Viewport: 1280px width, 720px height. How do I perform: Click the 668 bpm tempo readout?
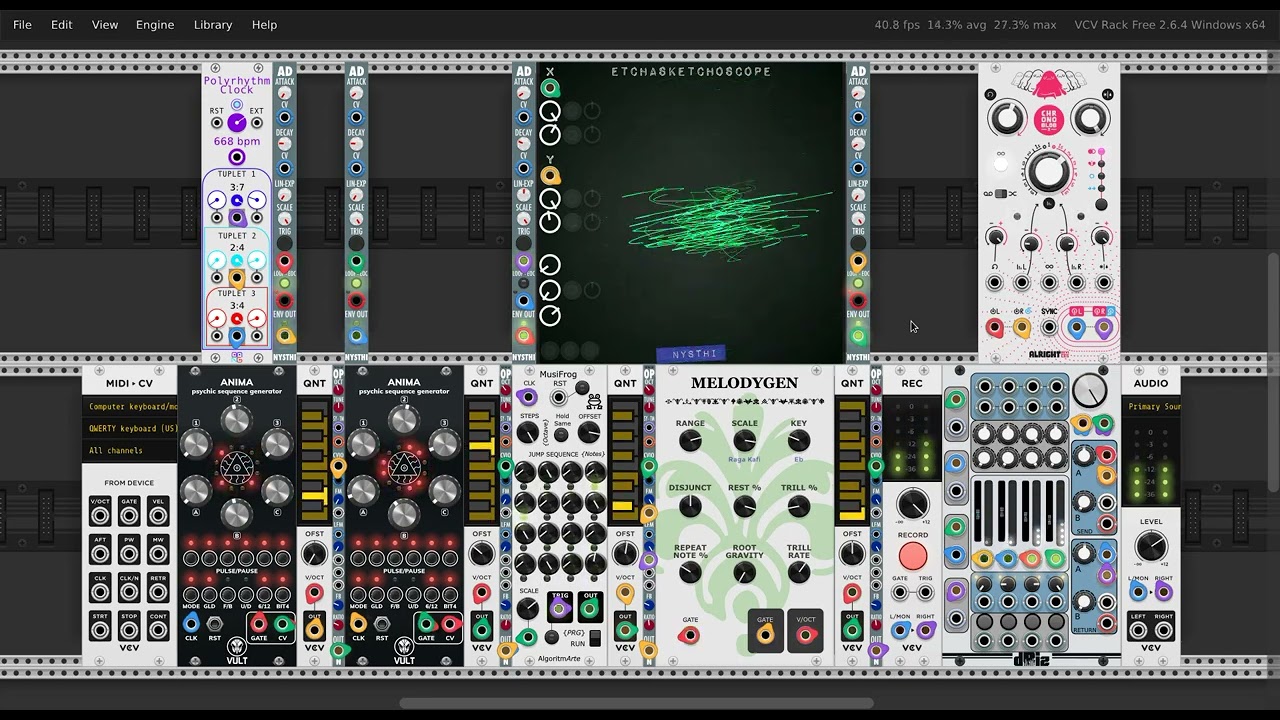(x=237, y=141)
